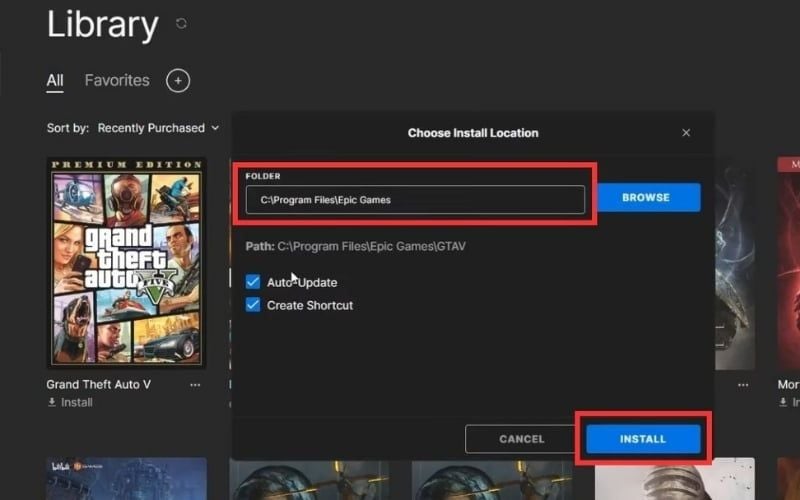Image resolution: width=800 pixels, height=500 pixels.
Task: Disable the Auto-Update checkbox
Action: click(x=253, y=282)
